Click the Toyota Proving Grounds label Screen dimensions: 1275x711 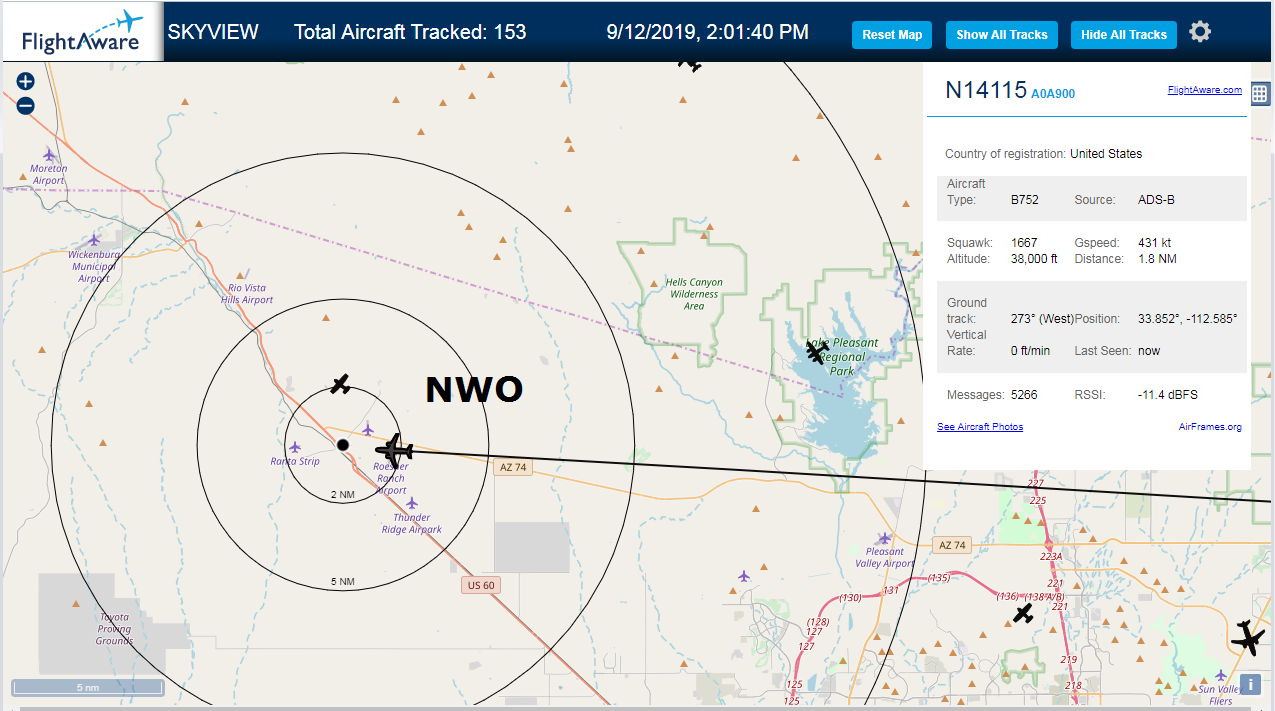[x=114, y=629]
